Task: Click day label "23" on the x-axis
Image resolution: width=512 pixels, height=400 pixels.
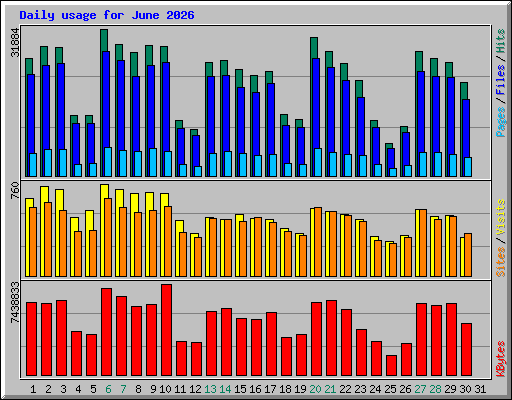Action: 360,389
